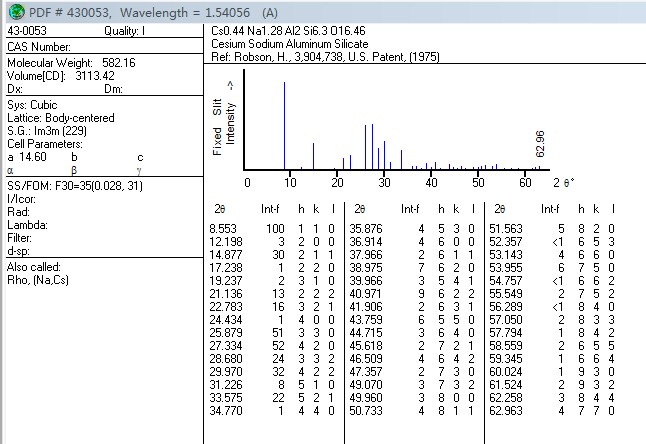646x444 pixels.
Task: Click Also called label
Action: tap(34, 267)
